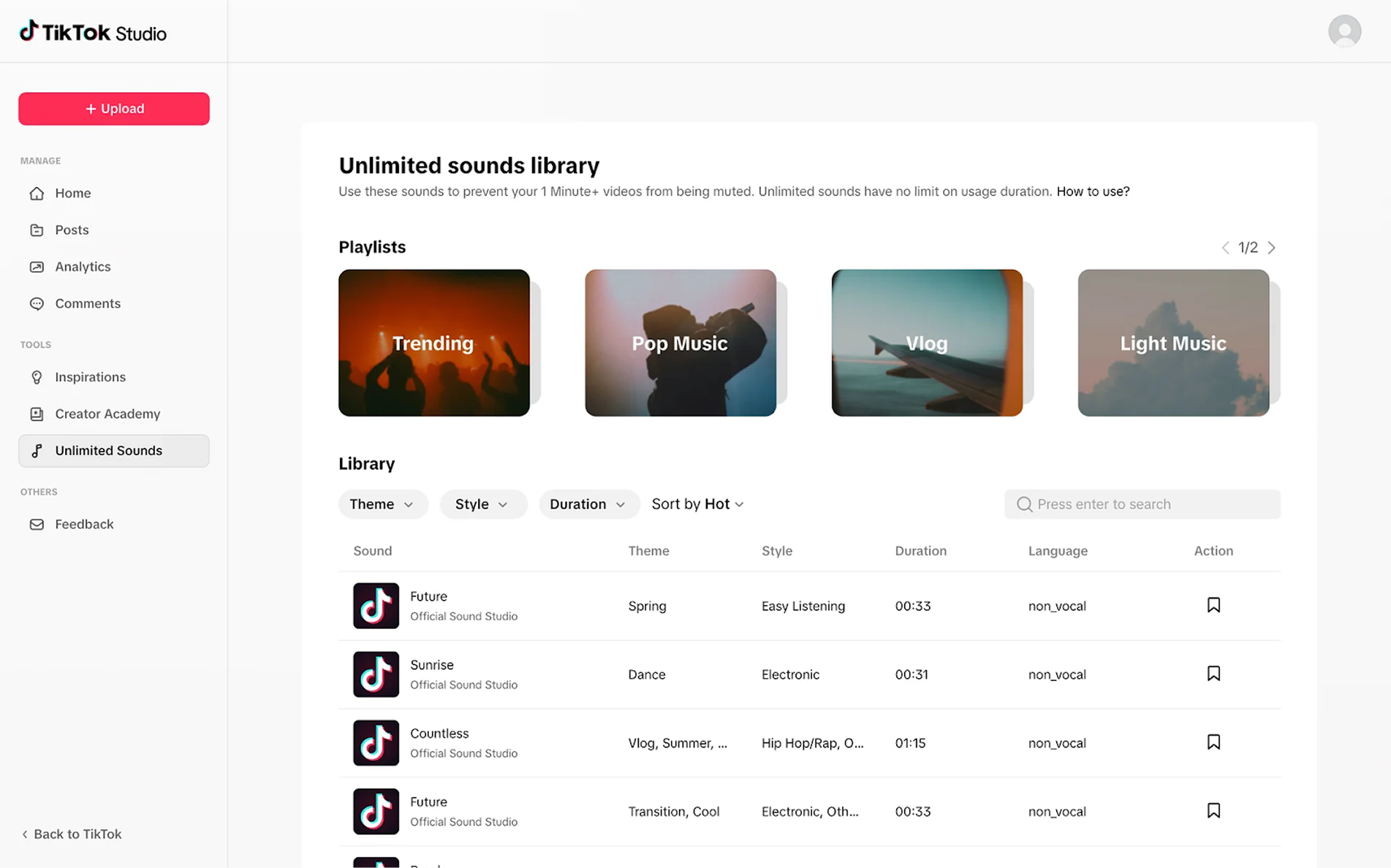Click the 01:15 duration cell
This screenshot has height=868, width=1391.
910,743
